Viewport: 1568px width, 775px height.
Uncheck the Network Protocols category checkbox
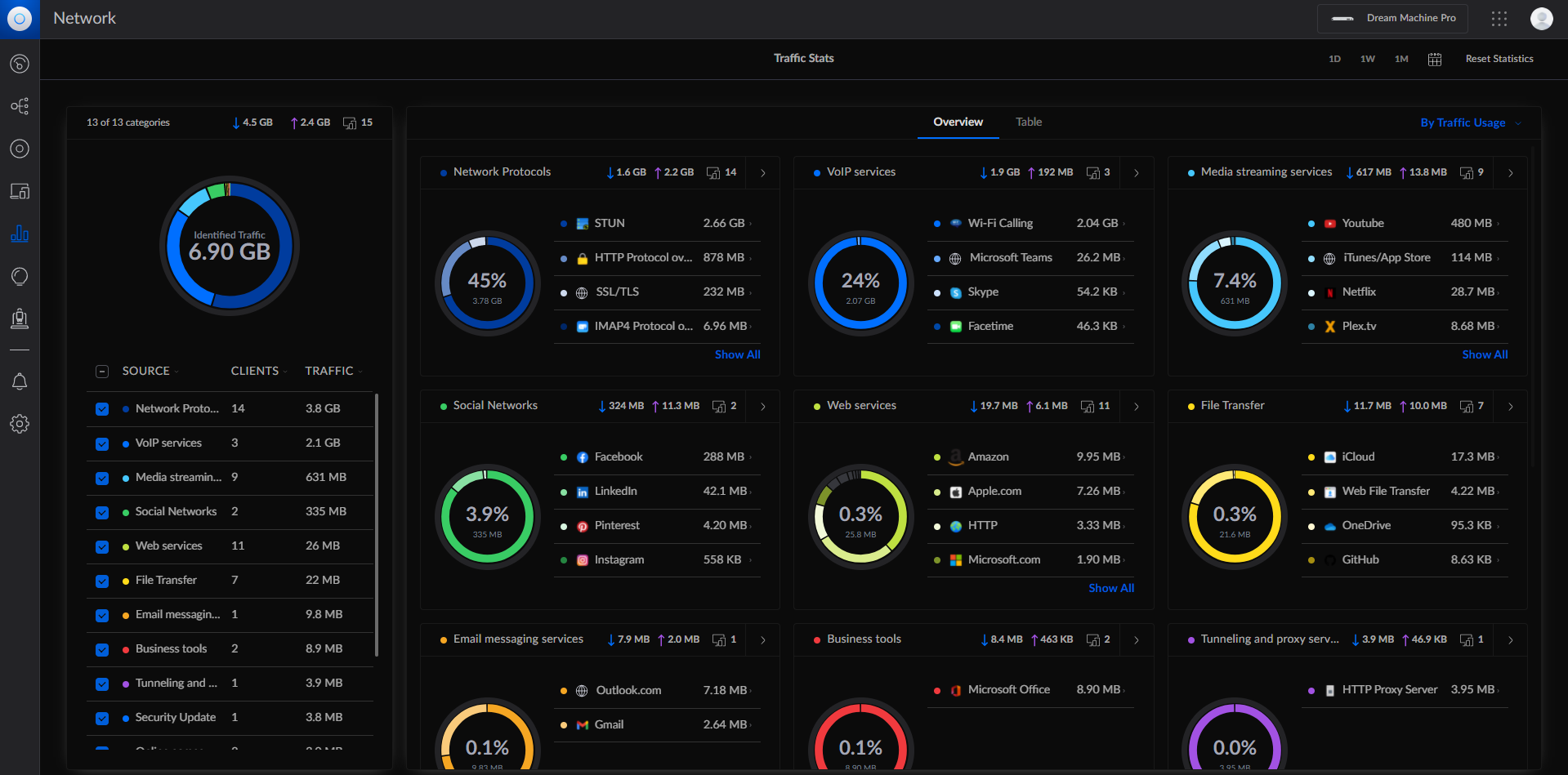(102, 409)
